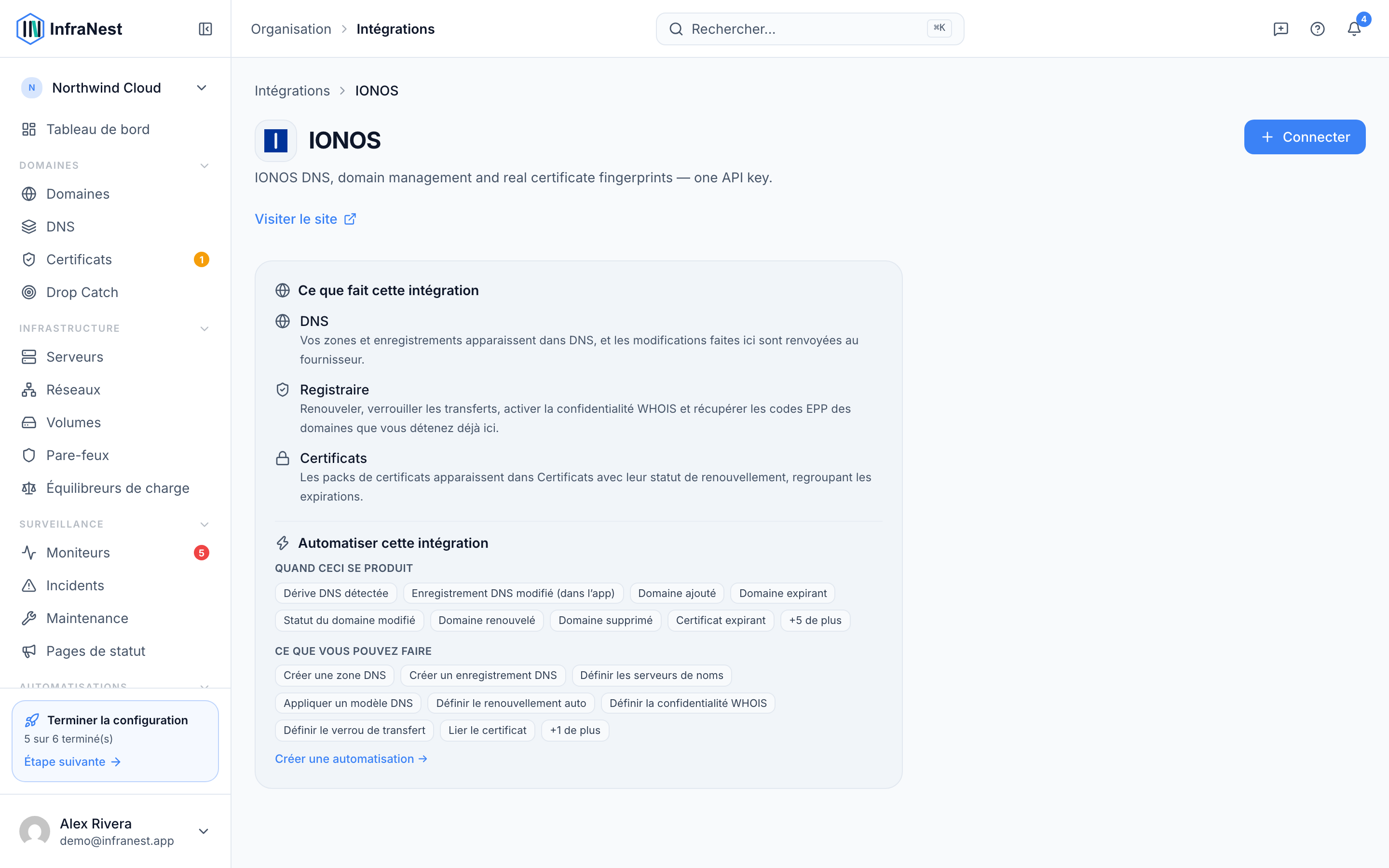
Task: Click the Maintenance wrench icon
Action: click(x=29, y=618)
